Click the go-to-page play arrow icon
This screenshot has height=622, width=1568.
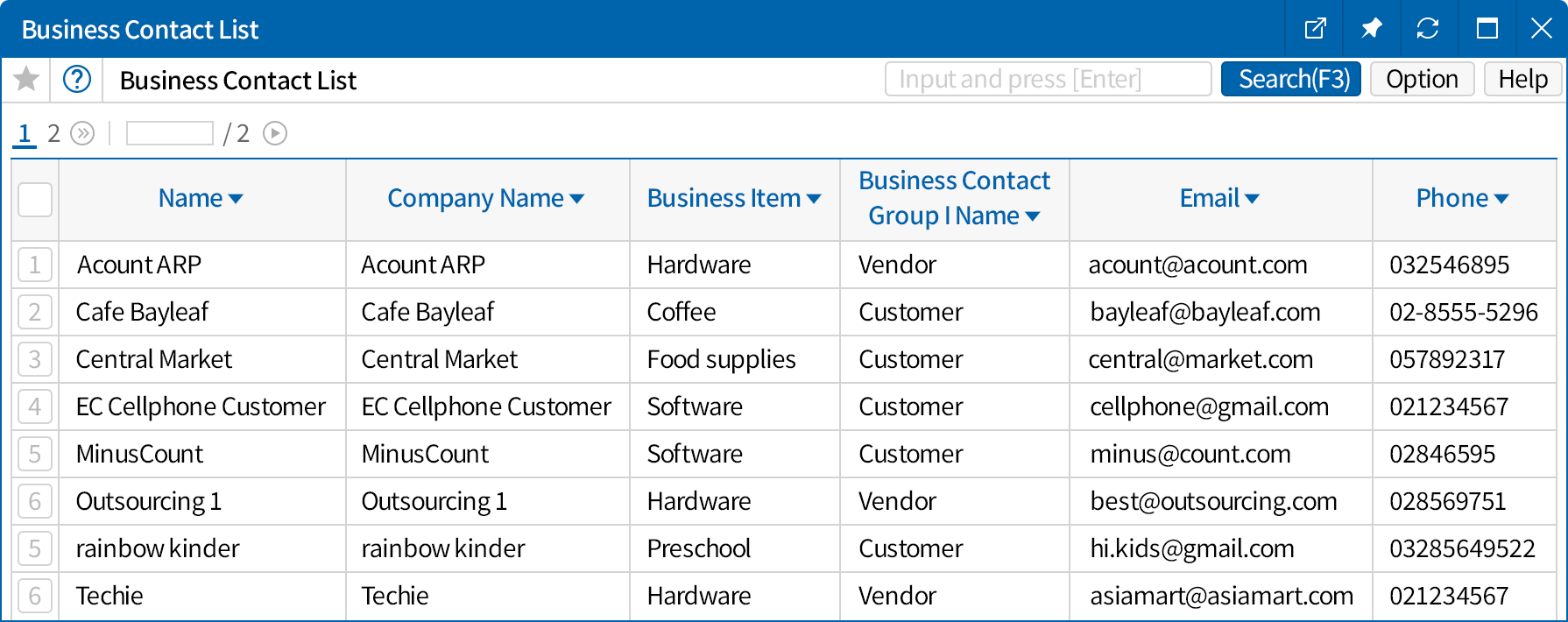[x=275, y=133]
